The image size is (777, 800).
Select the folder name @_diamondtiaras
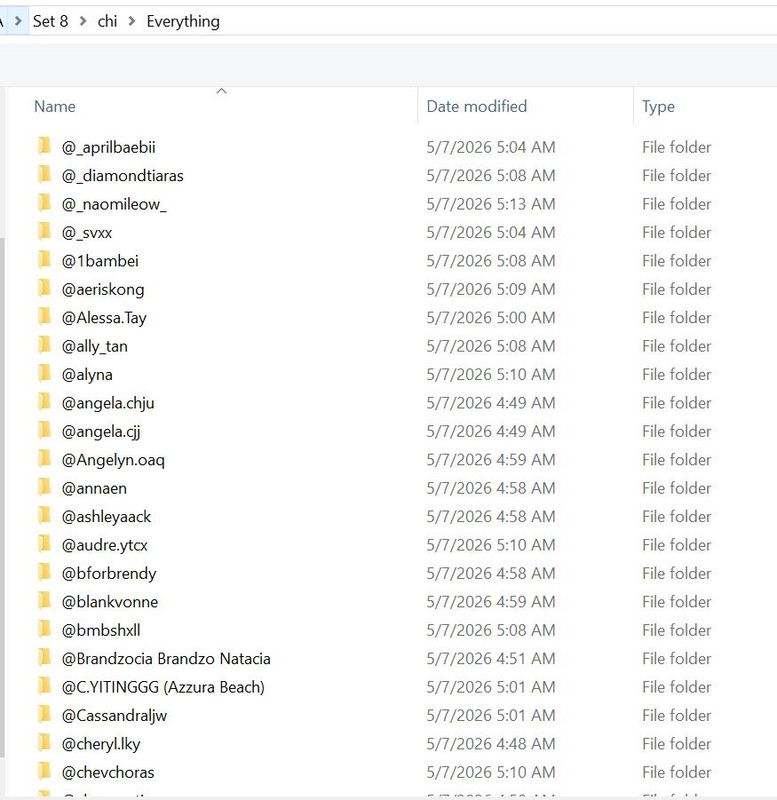[x=122, y=176]
